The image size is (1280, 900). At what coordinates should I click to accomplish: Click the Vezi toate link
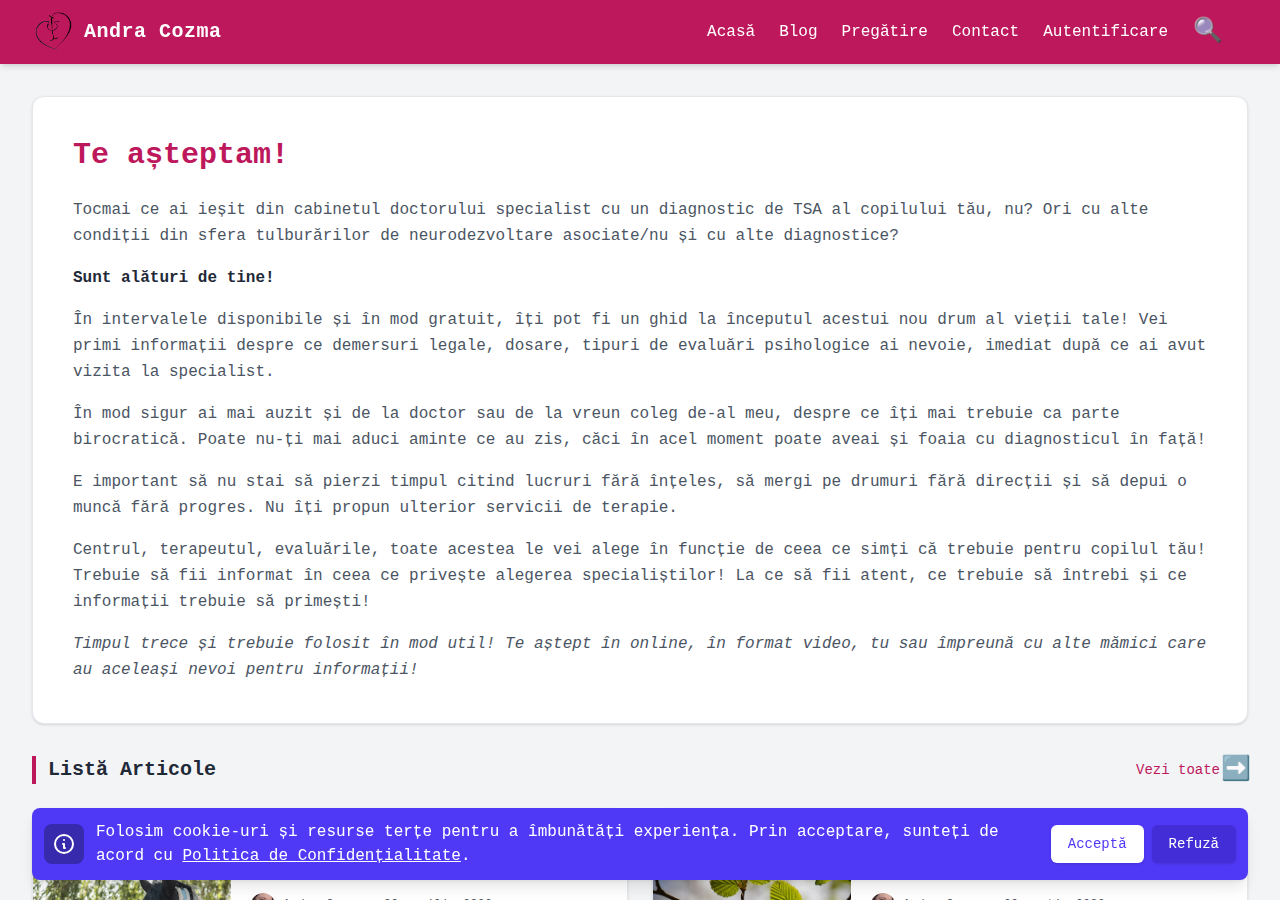(1177, 770)
